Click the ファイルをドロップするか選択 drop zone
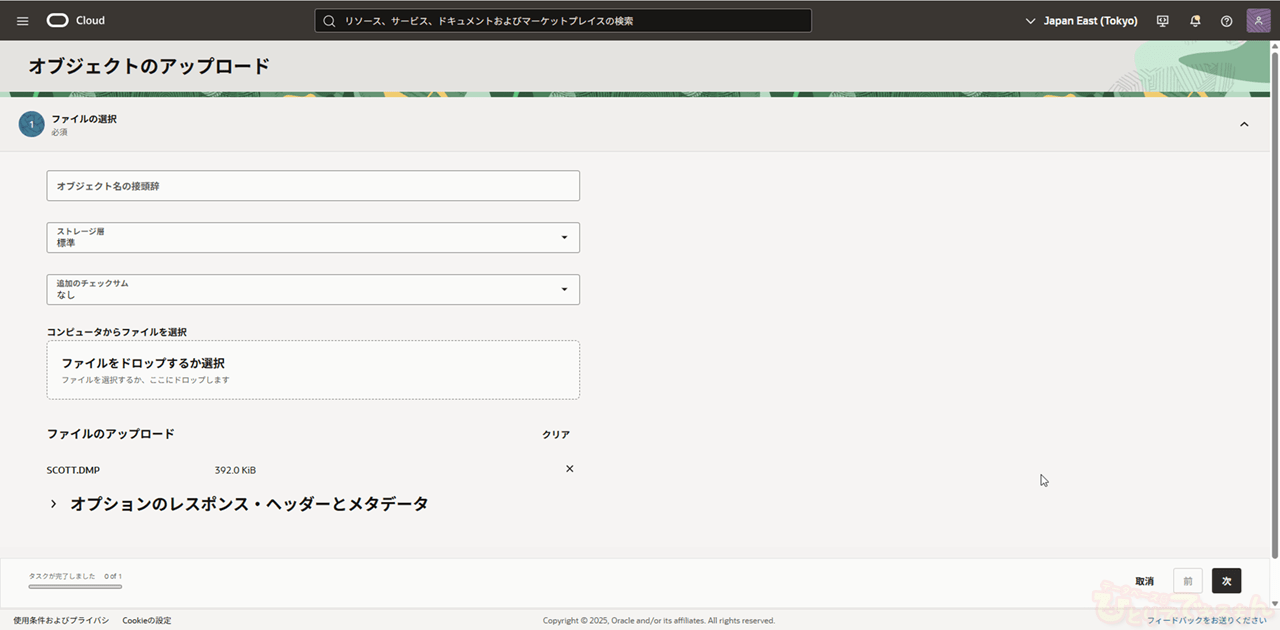The width and height of the screenshot is (1280, 630). 313,370
